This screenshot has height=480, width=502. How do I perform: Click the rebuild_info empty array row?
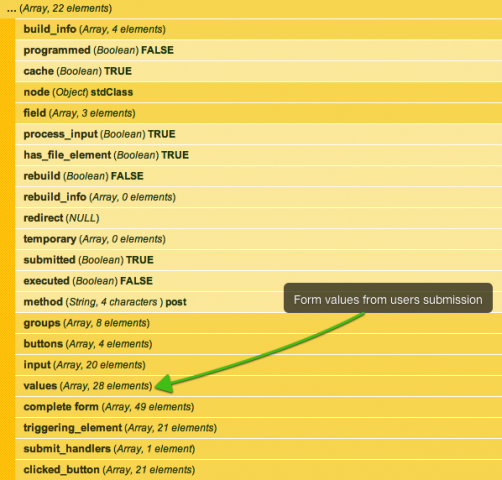pos(258,197)
